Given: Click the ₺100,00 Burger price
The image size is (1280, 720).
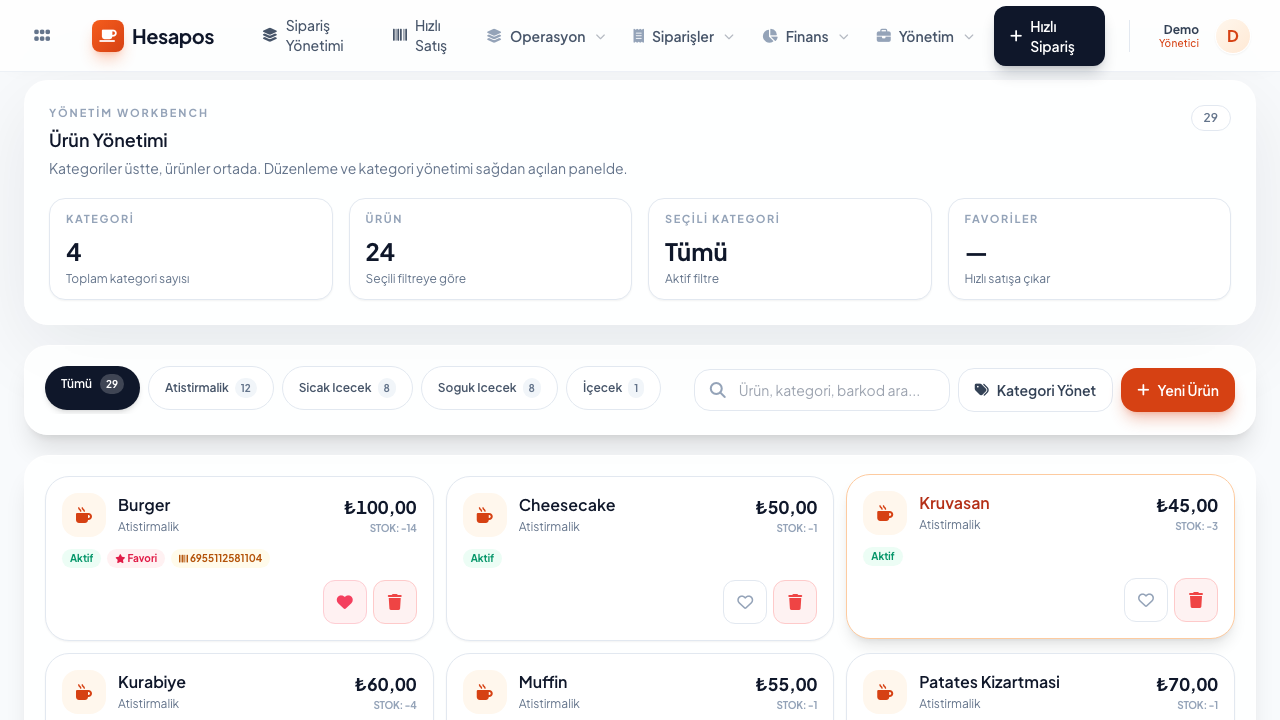Looking at the screenshot, I should 380,507.
